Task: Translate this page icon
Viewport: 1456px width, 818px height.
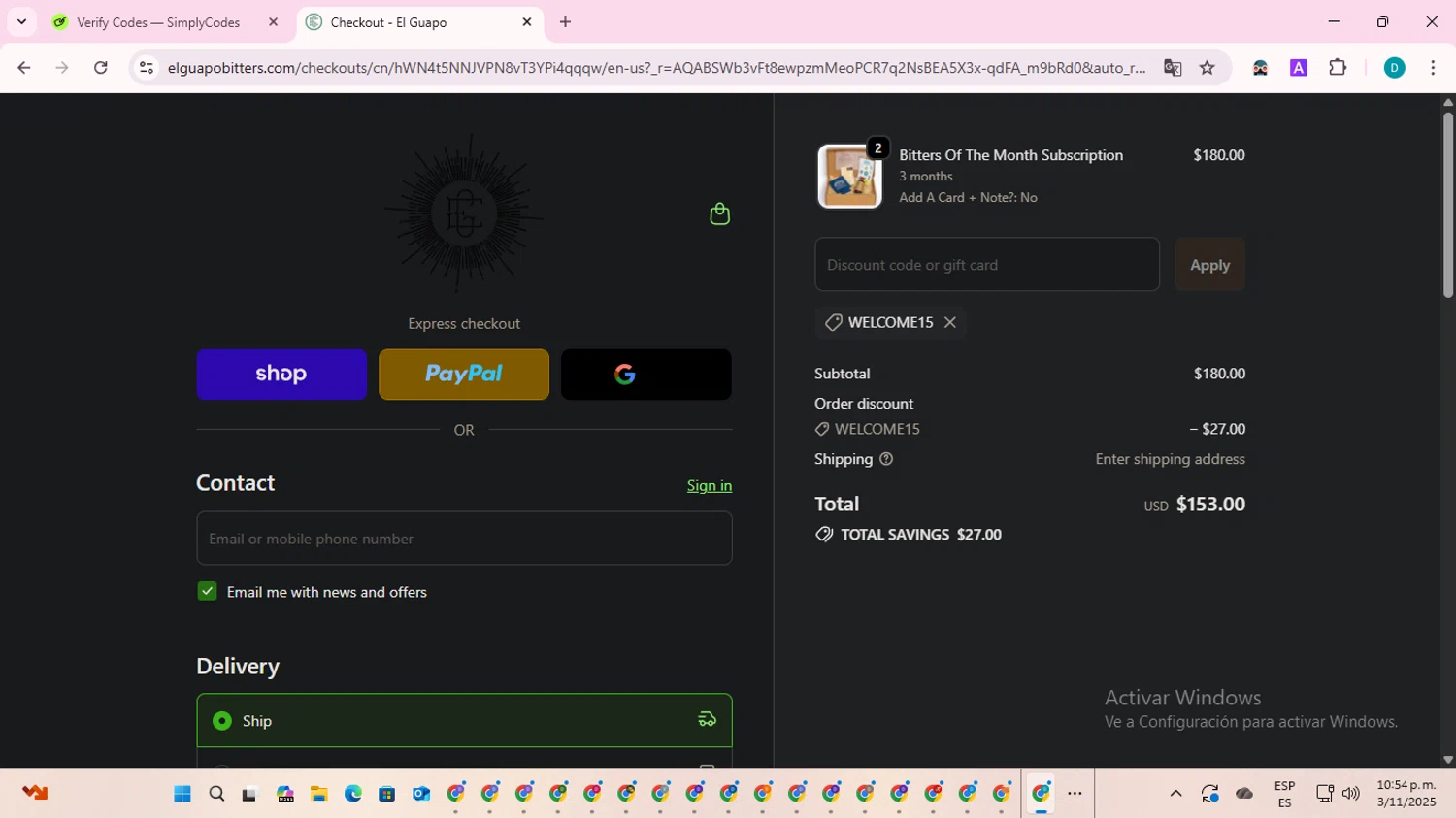Action: click(x=1173, y=67)
